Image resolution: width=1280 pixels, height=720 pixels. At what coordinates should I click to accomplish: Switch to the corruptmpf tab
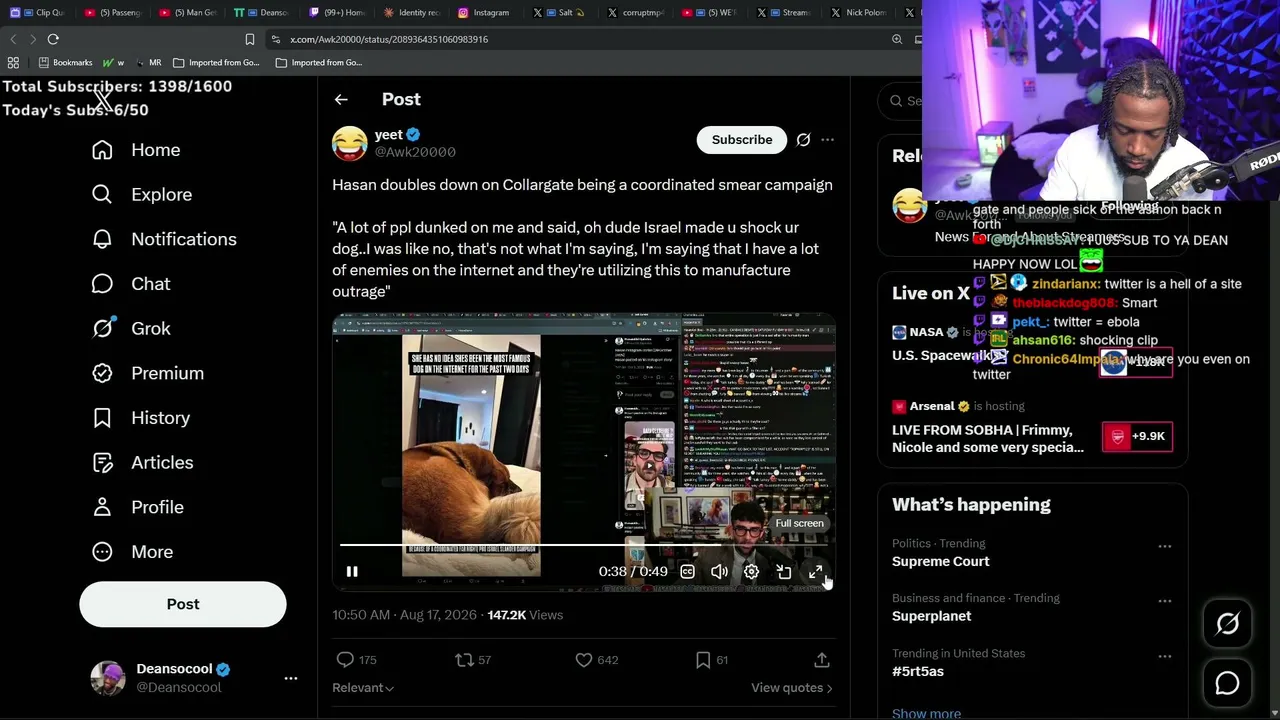636,13
